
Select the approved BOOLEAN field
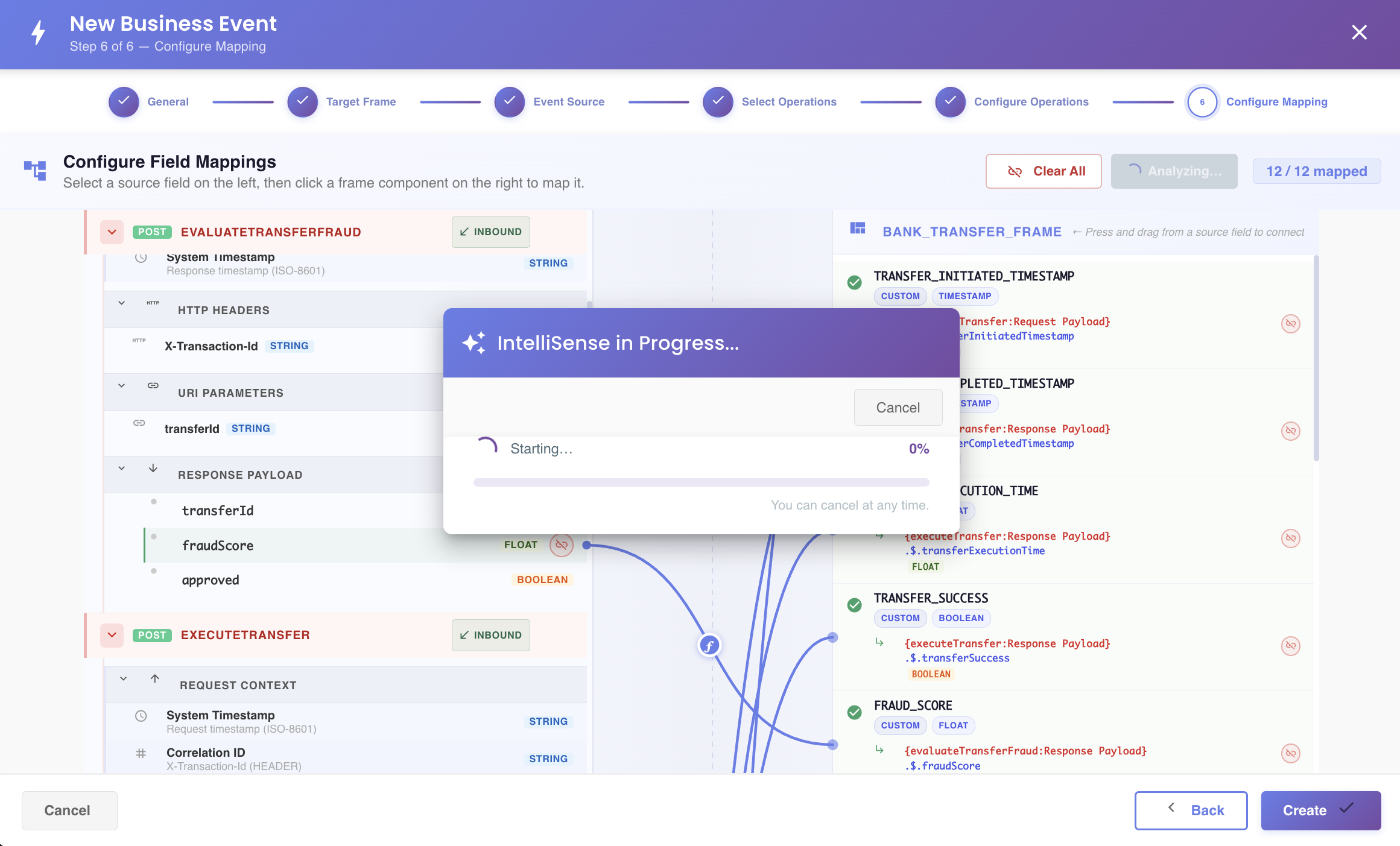tap(365, 580)
